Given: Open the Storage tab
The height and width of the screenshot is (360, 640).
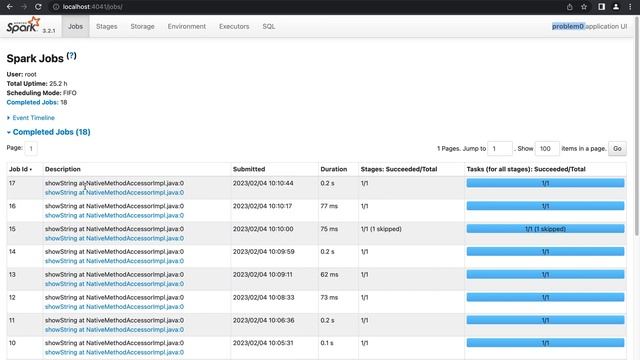Looking at the screenshot, I should tap(142, 26).
